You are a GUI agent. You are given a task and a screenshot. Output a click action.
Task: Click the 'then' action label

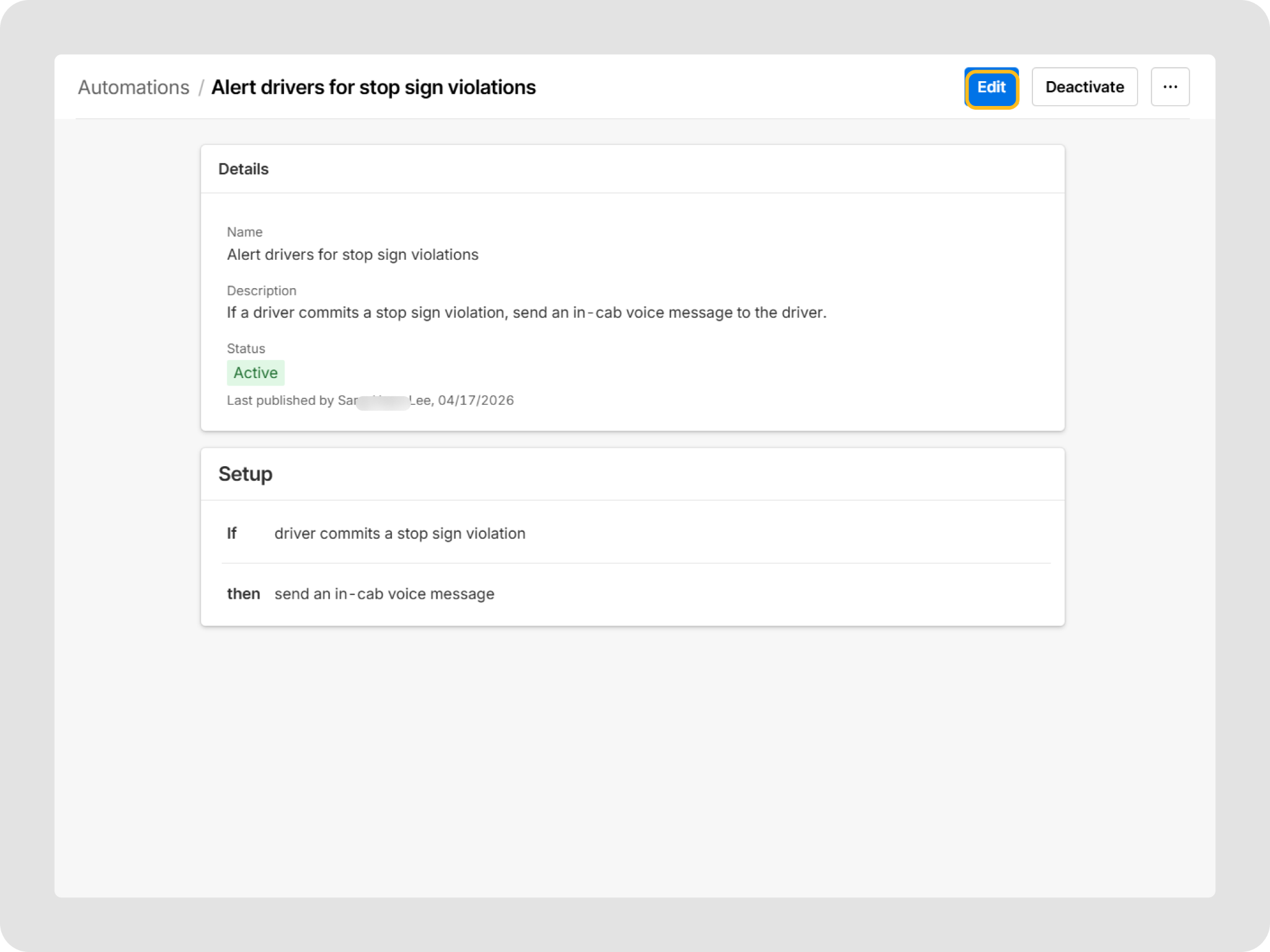point(243,594)
